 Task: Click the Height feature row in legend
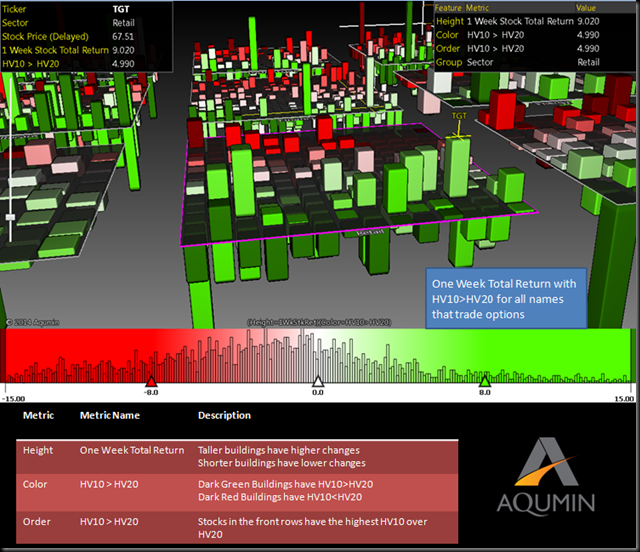pyautogui.click(x=518, y=21)
